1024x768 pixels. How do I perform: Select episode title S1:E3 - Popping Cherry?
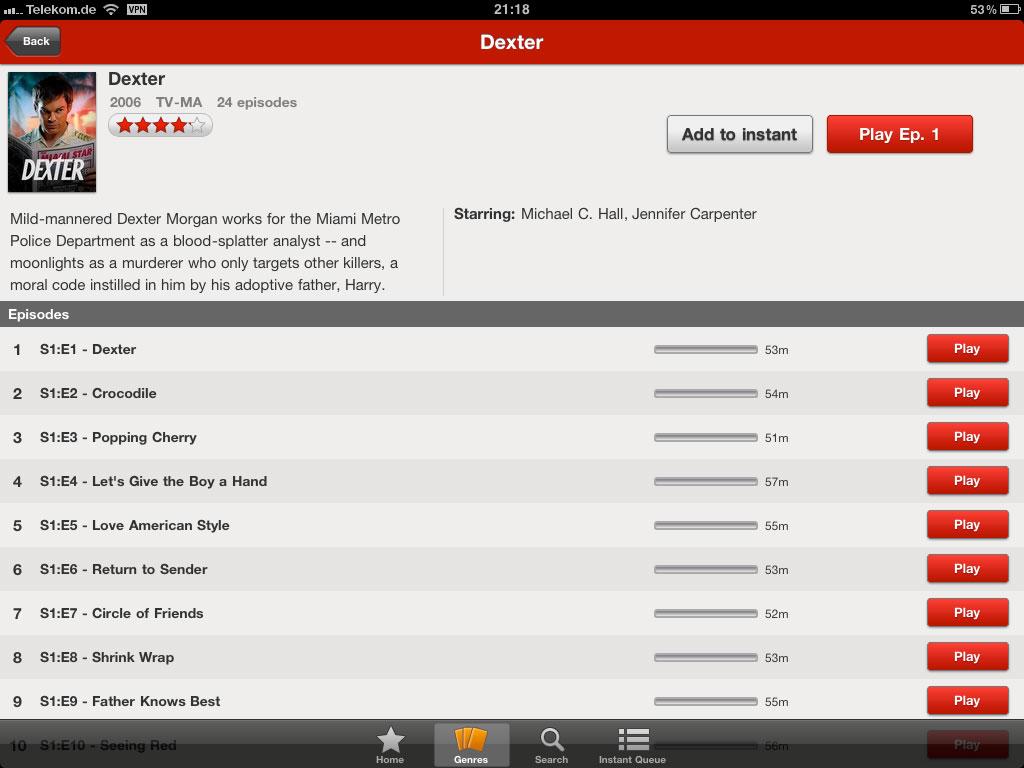(x=118, y=438)
